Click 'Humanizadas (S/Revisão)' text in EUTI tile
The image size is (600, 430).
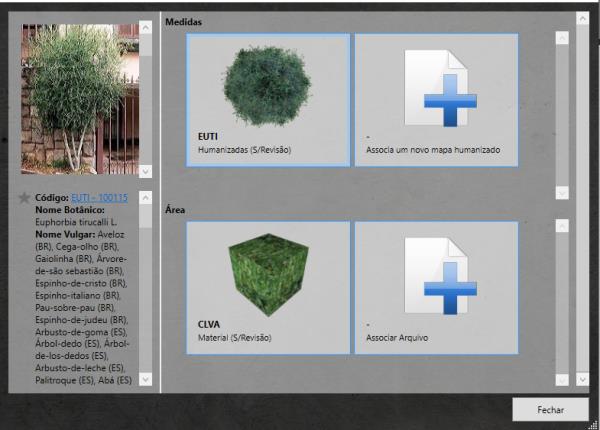(x=244, y=150)
